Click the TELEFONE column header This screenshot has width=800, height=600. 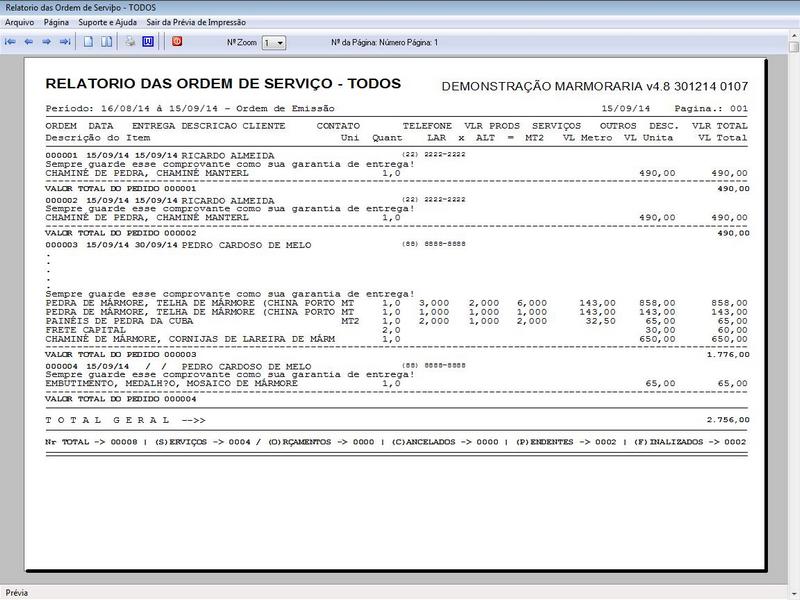pos(427,126)
